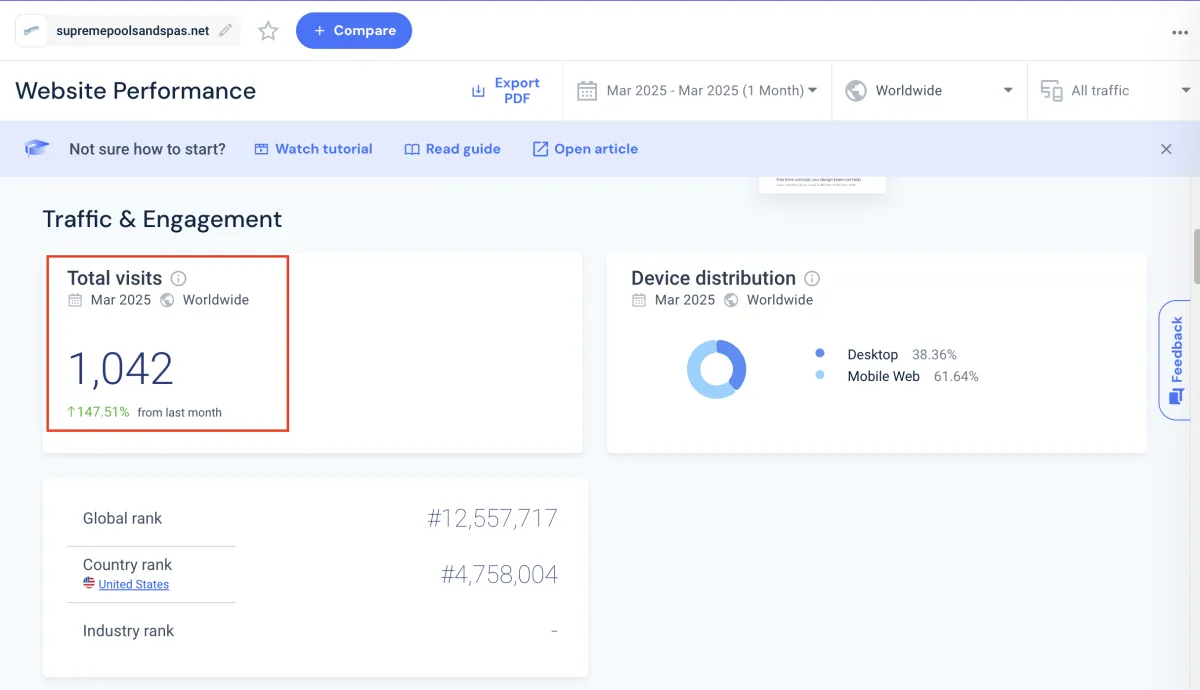Open the Read guide link
This screenshot has width=1200, height=690.
pos(452,149)
